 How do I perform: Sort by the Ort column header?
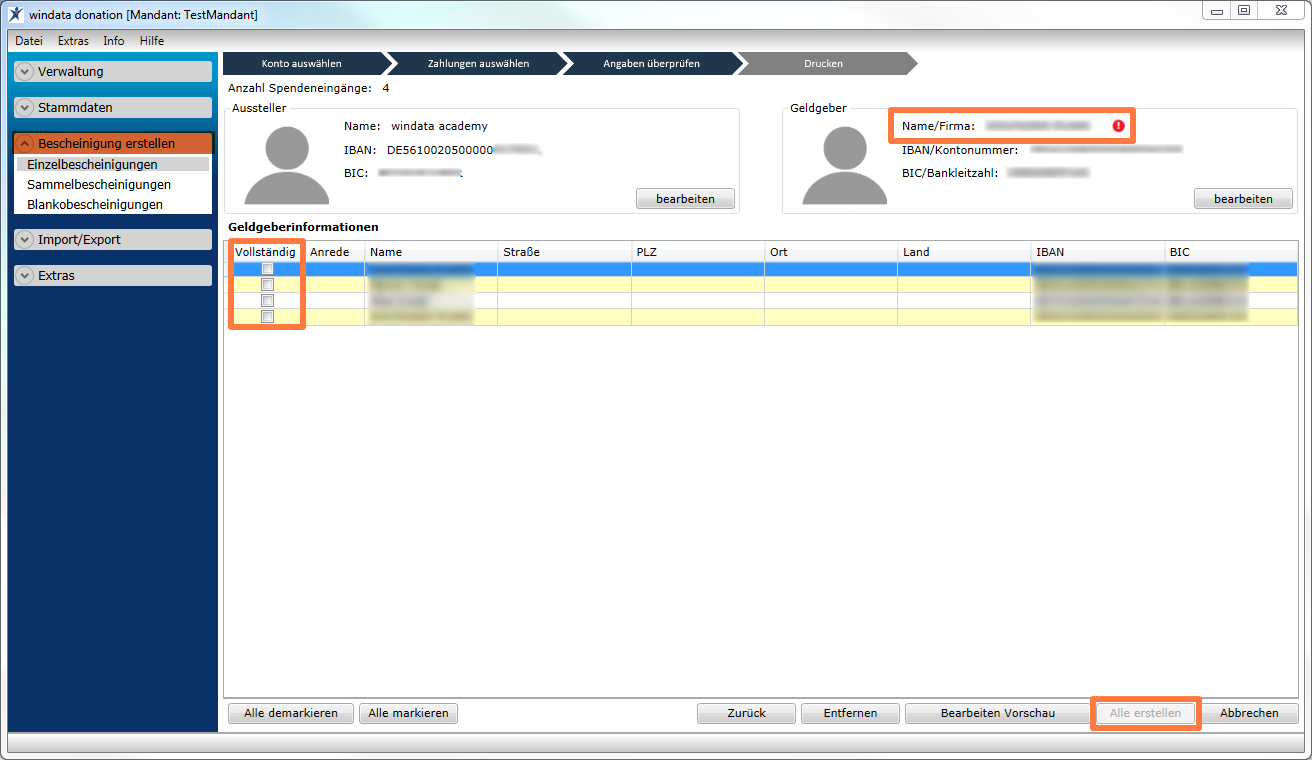coord(830,252)
